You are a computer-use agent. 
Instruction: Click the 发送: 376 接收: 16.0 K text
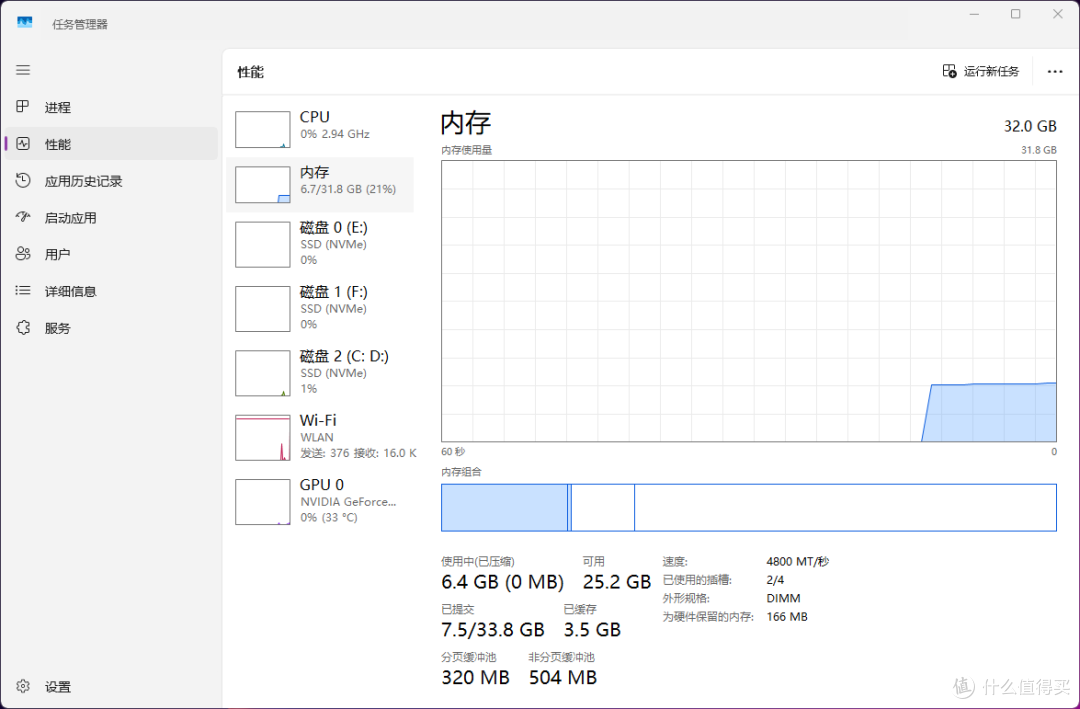point(358,453)
